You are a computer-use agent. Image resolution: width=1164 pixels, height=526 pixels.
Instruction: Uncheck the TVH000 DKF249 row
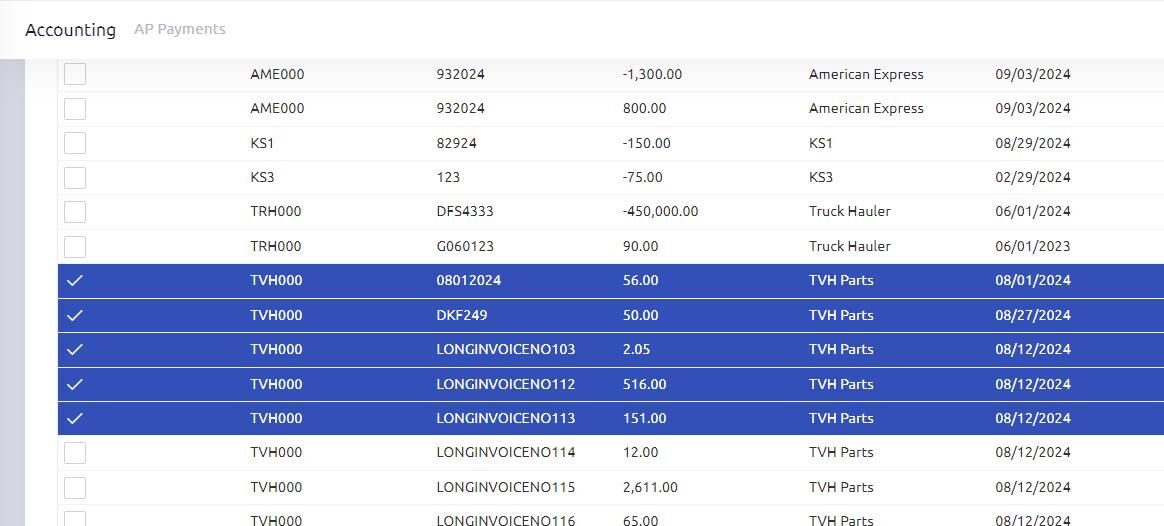(75, 315)
